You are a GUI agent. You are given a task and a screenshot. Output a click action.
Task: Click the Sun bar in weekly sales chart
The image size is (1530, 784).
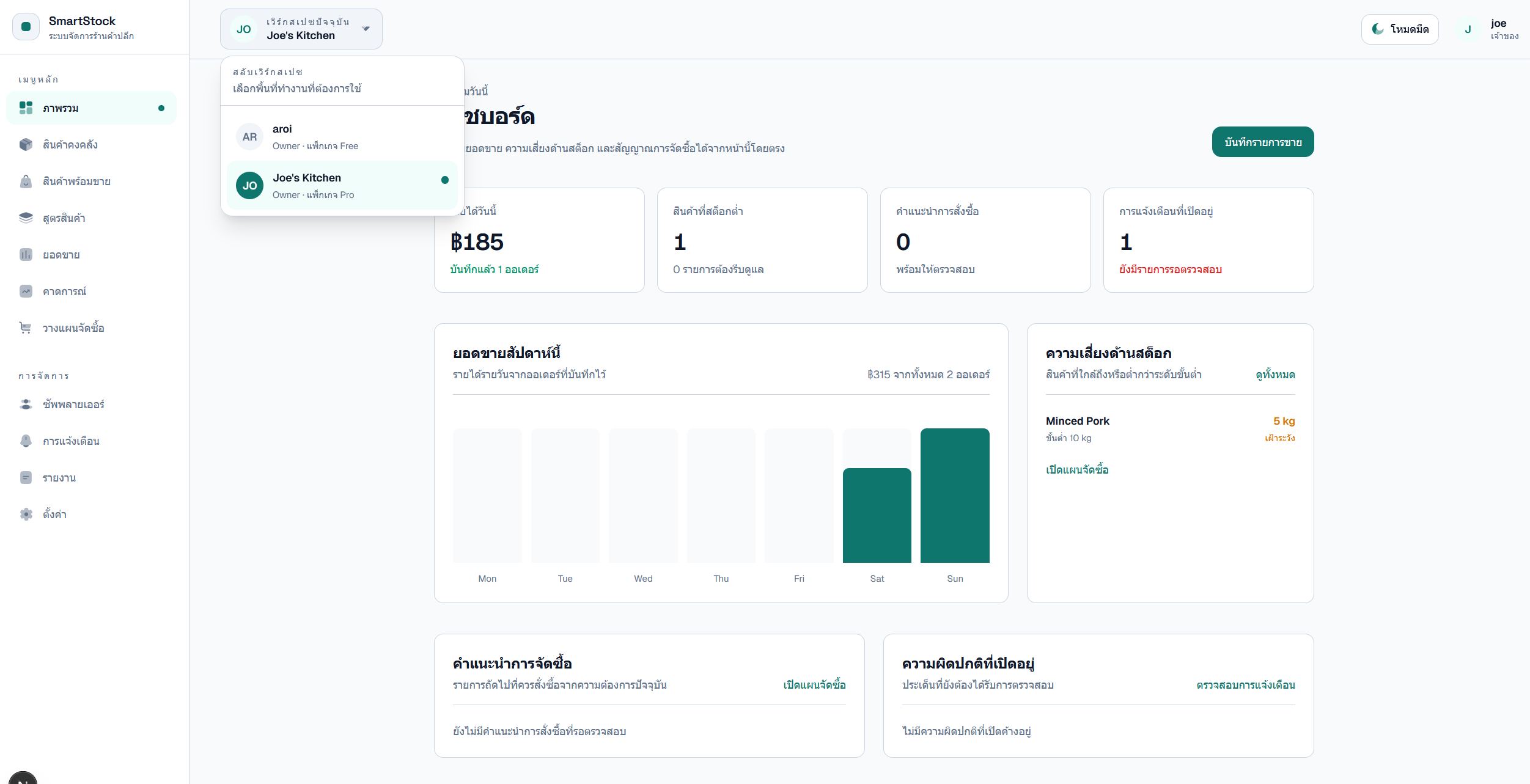click(x=954, y=496)
